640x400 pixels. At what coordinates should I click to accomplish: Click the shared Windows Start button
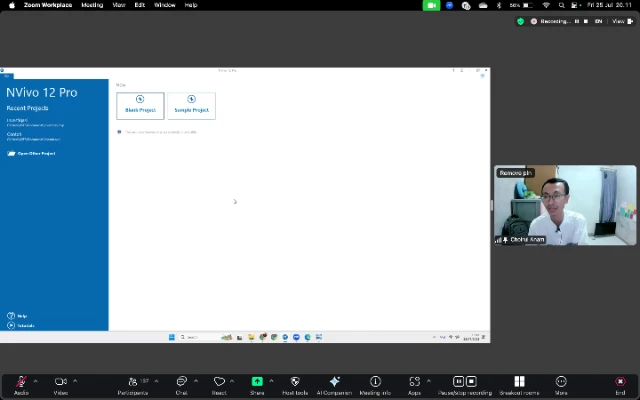pos(172,337)
